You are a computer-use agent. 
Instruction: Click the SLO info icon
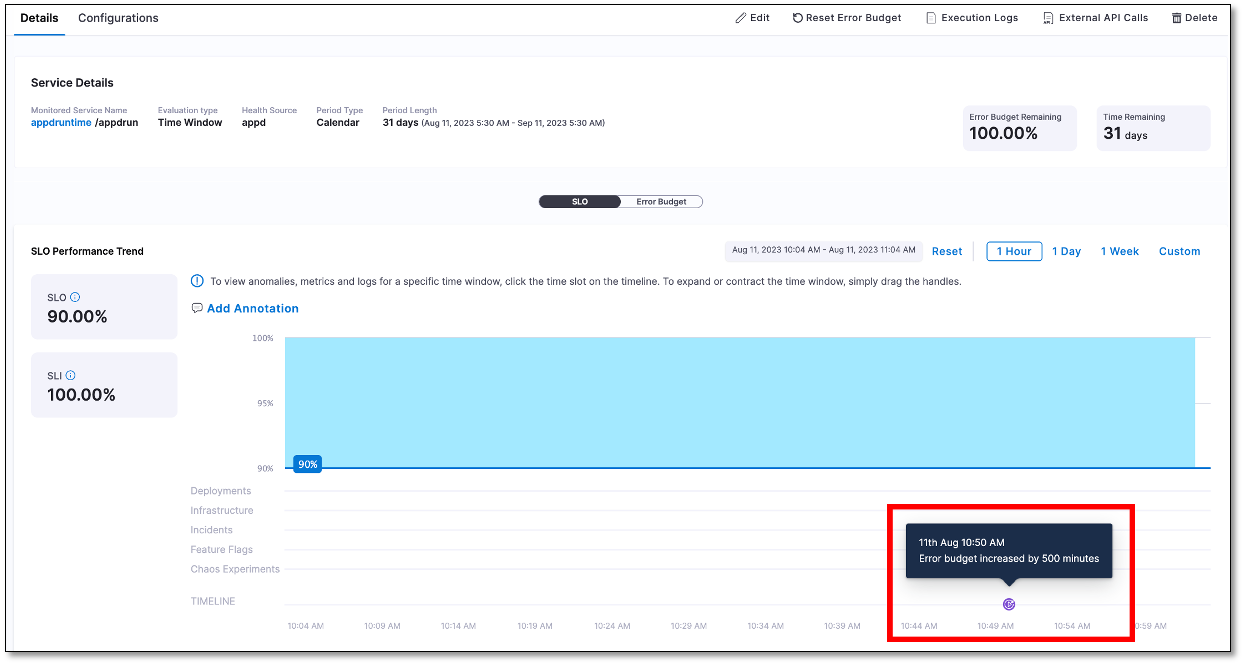click(x=75, y=297)
